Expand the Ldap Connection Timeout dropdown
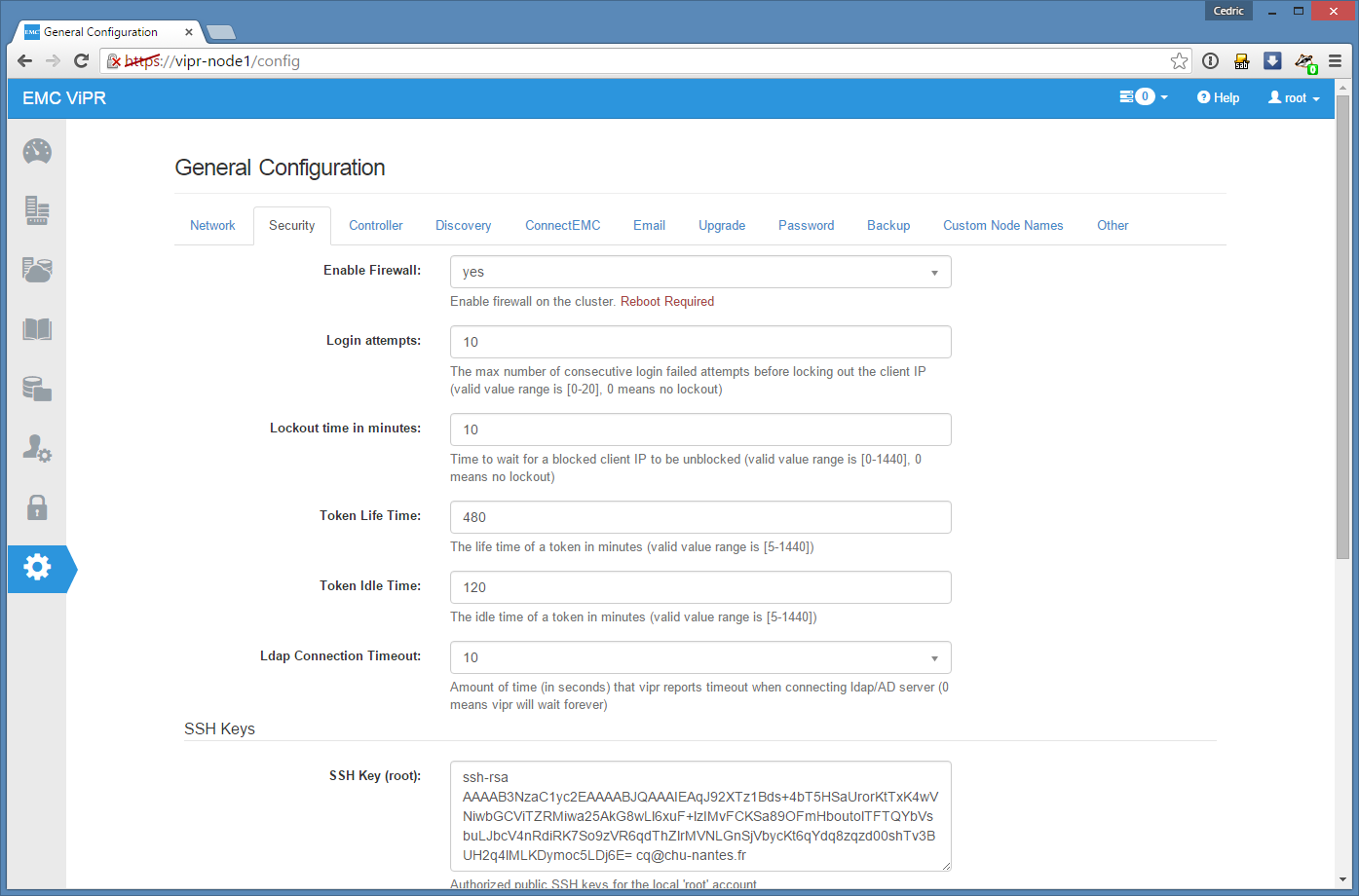 click(700, 657)
